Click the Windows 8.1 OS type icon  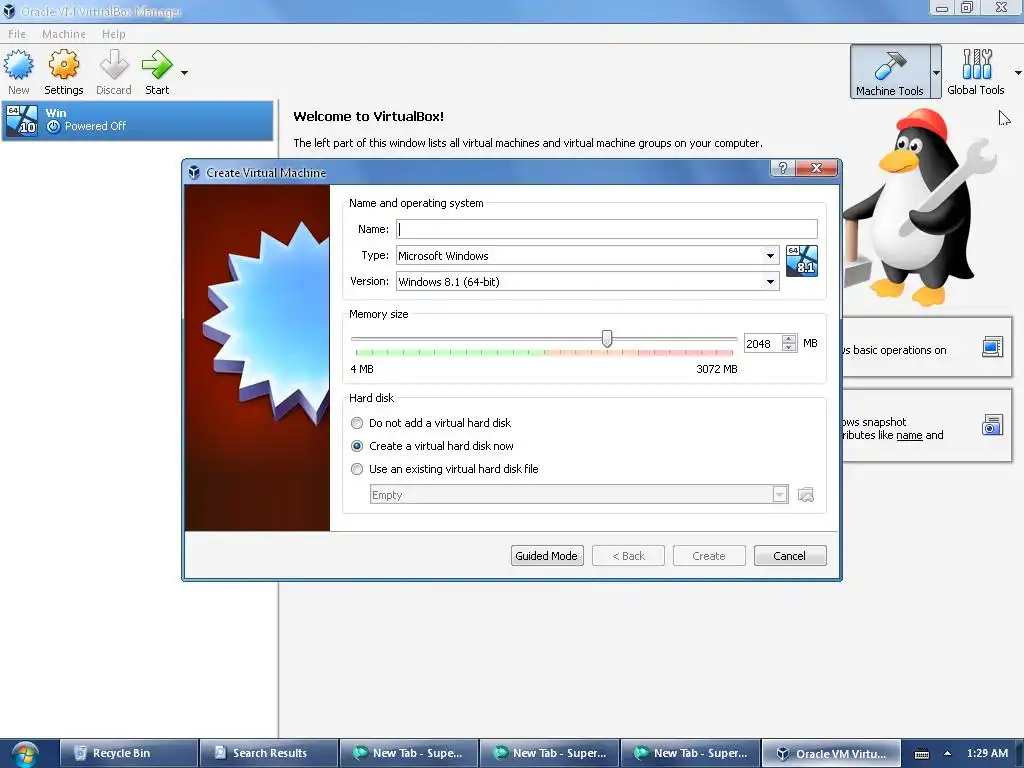tap(801, 261)
